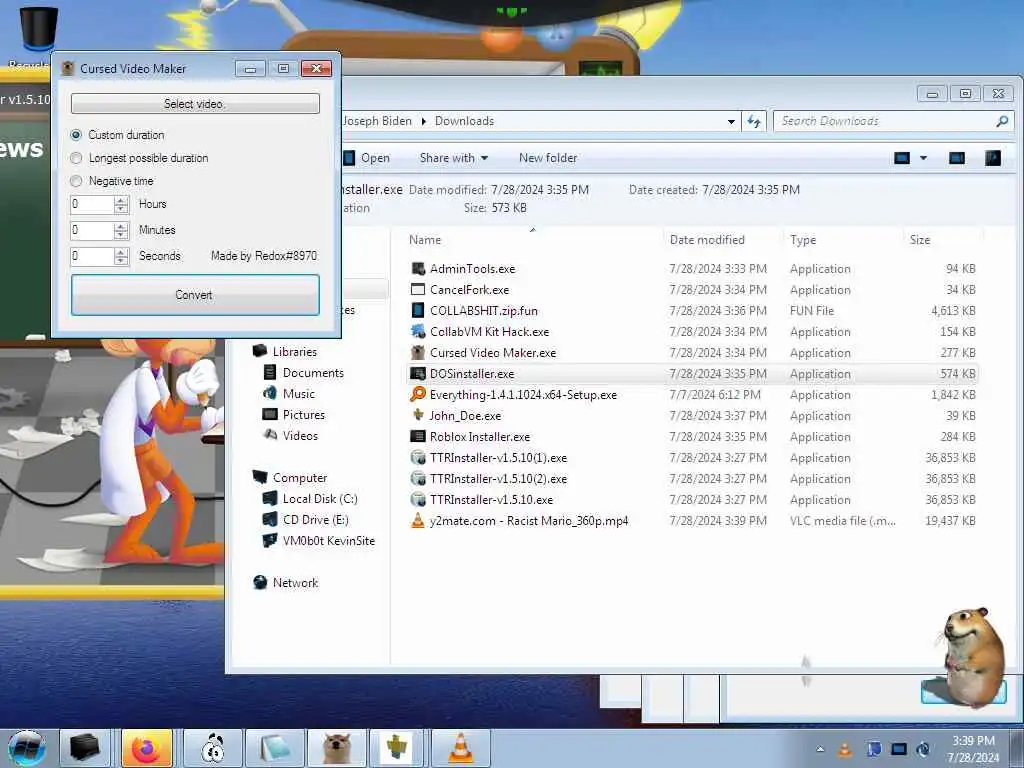Expand the breadcrumb arrow before Downloads
1024x768 pixels.
pos(424,121)
